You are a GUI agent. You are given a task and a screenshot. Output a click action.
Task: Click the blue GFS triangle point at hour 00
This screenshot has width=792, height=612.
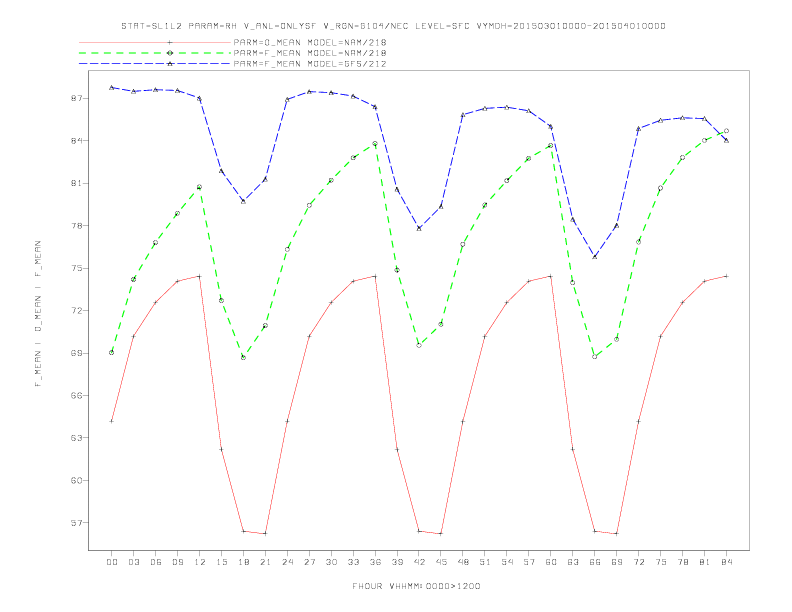coord(112,87)
